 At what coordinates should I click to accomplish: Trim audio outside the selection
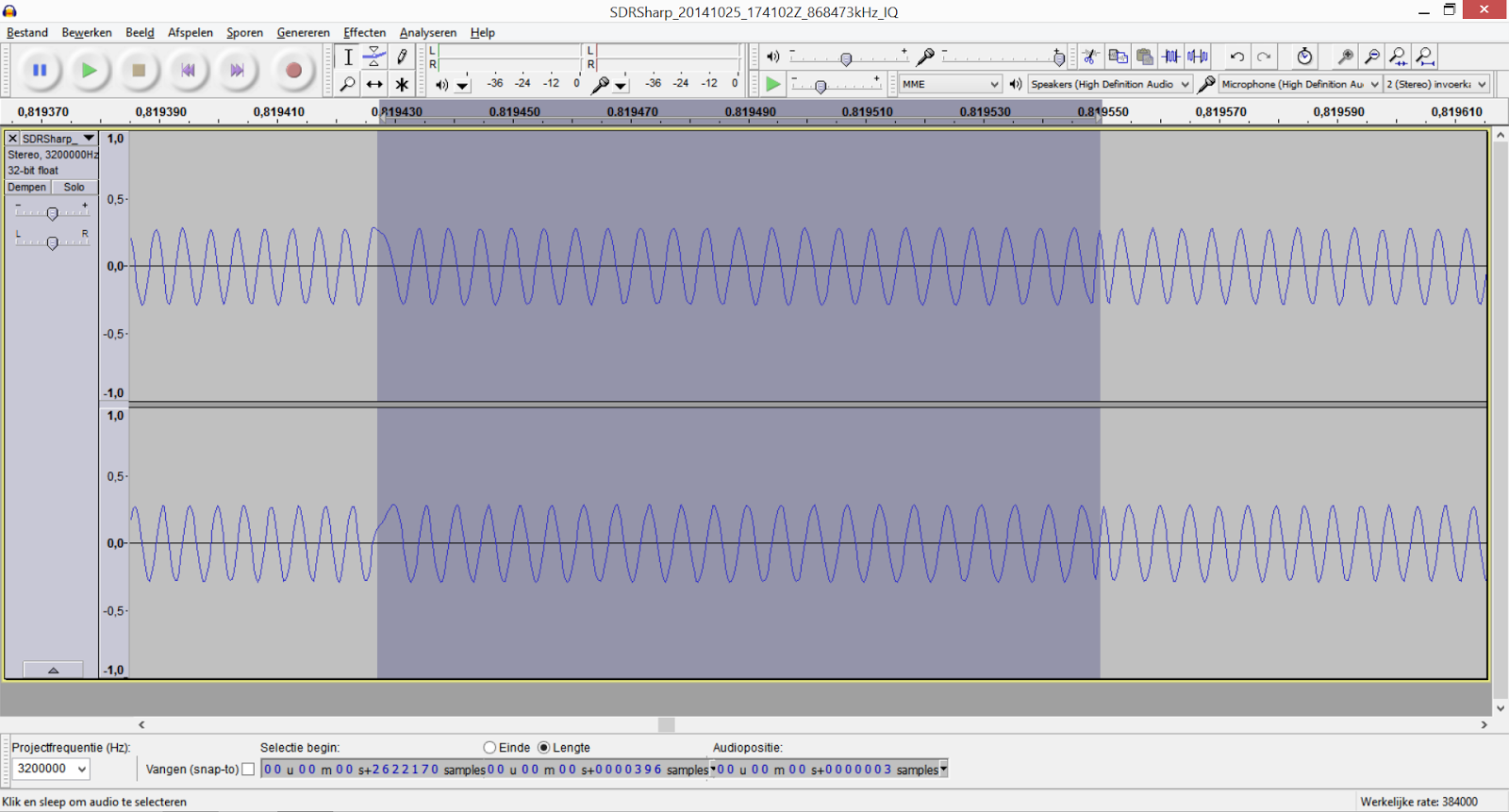click(x=1171, y=57)
